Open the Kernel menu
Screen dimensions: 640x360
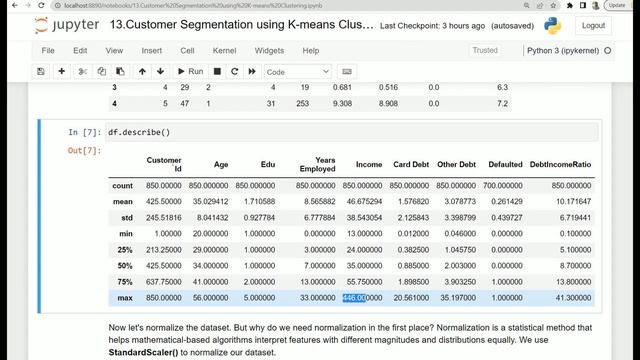pos(224,51)
